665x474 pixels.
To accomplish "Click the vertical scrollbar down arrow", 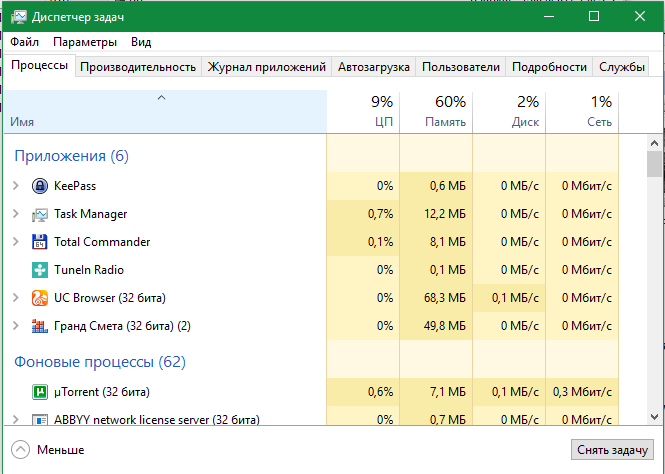I will 654,415.
